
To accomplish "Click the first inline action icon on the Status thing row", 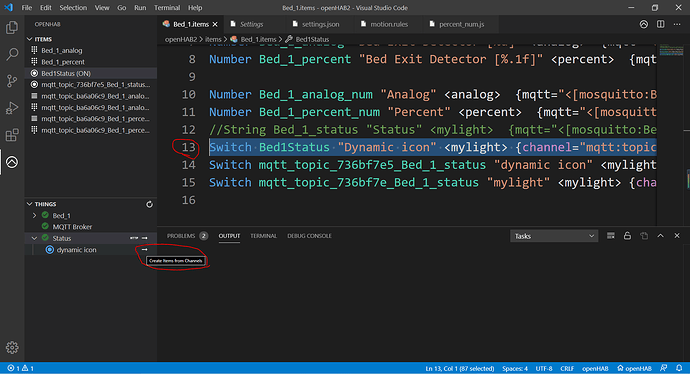I will (x=134, y=238).
